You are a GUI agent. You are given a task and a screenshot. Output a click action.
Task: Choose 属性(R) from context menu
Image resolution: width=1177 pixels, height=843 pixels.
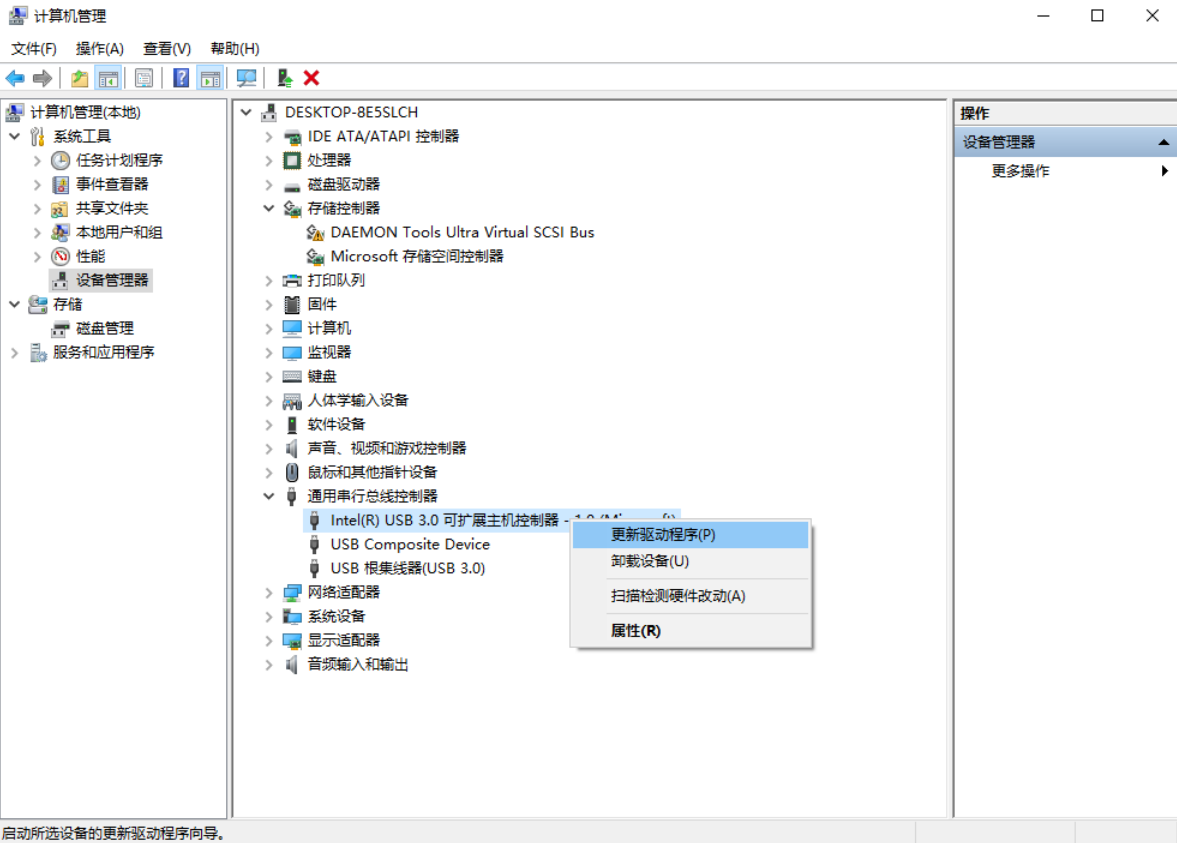pyautogui.click(x=691, y=631)
